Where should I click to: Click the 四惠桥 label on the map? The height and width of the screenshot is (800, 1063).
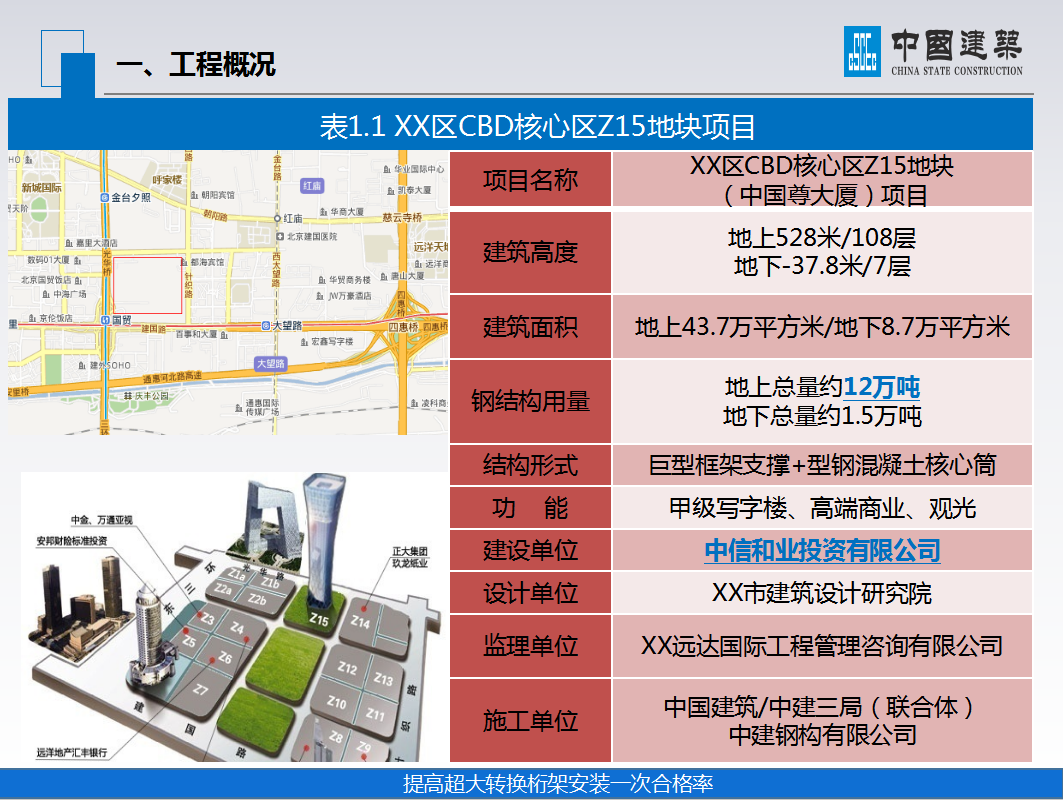pos(403,327)
